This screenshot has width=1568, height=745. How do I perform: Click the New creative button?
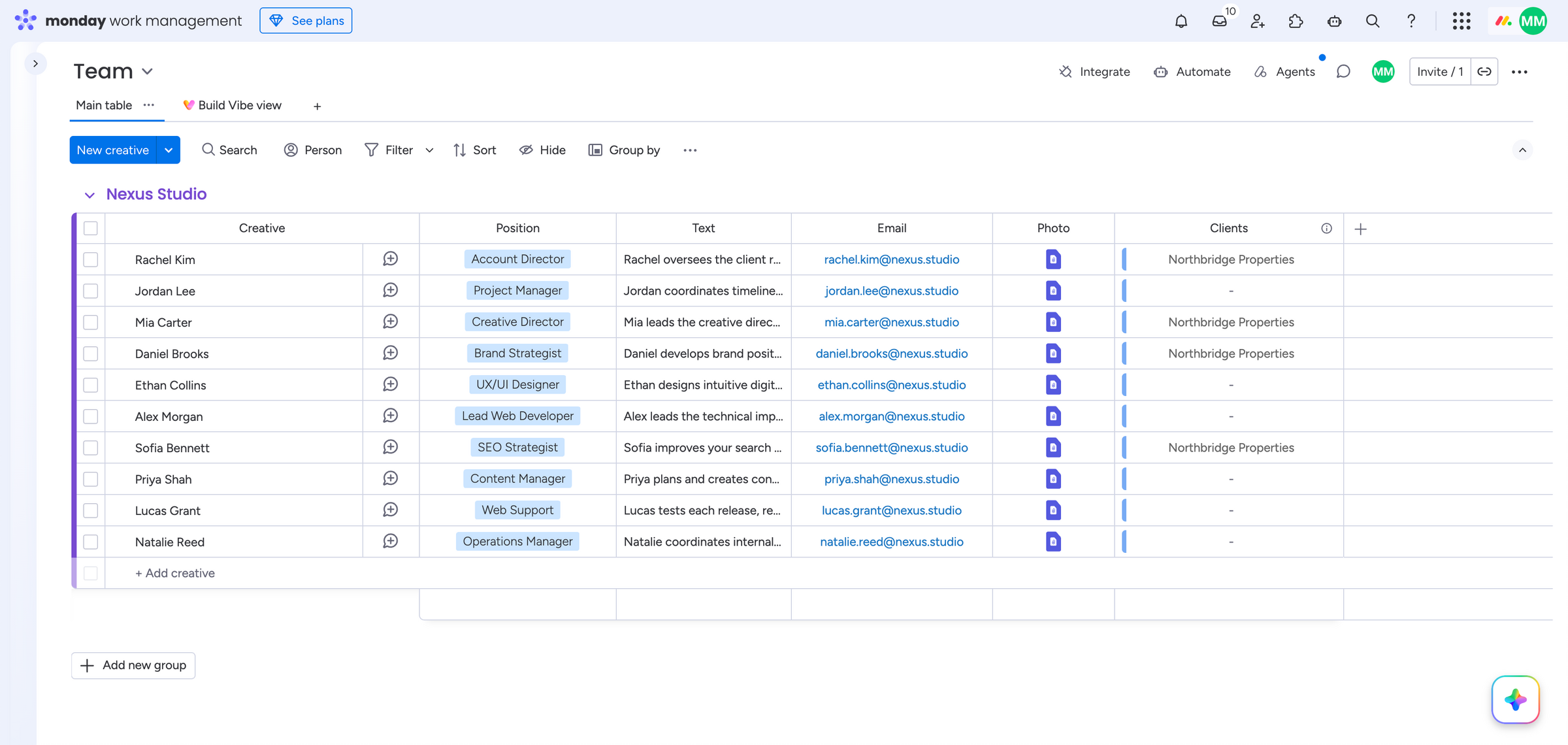coord(113,150)
